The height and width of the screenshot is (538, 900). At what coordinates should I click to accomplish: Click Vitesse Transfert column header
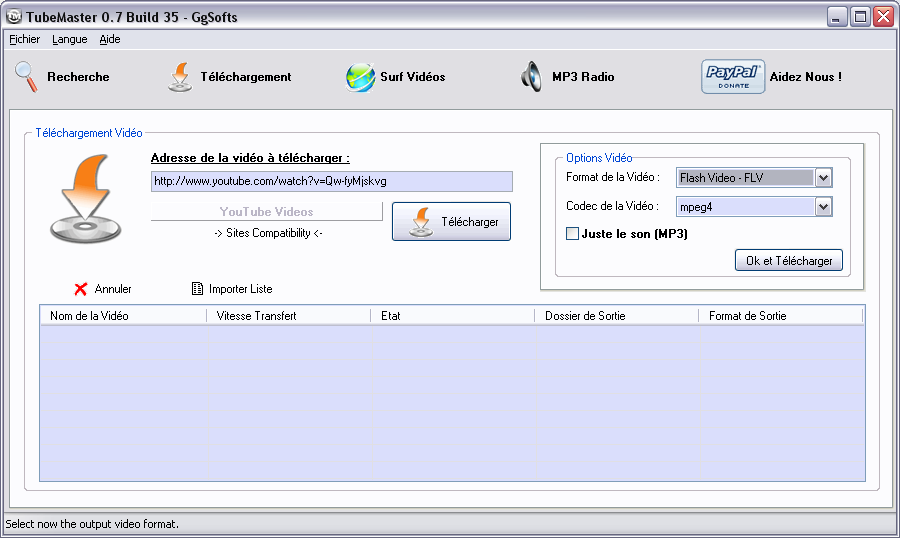[x=289, y=316]
